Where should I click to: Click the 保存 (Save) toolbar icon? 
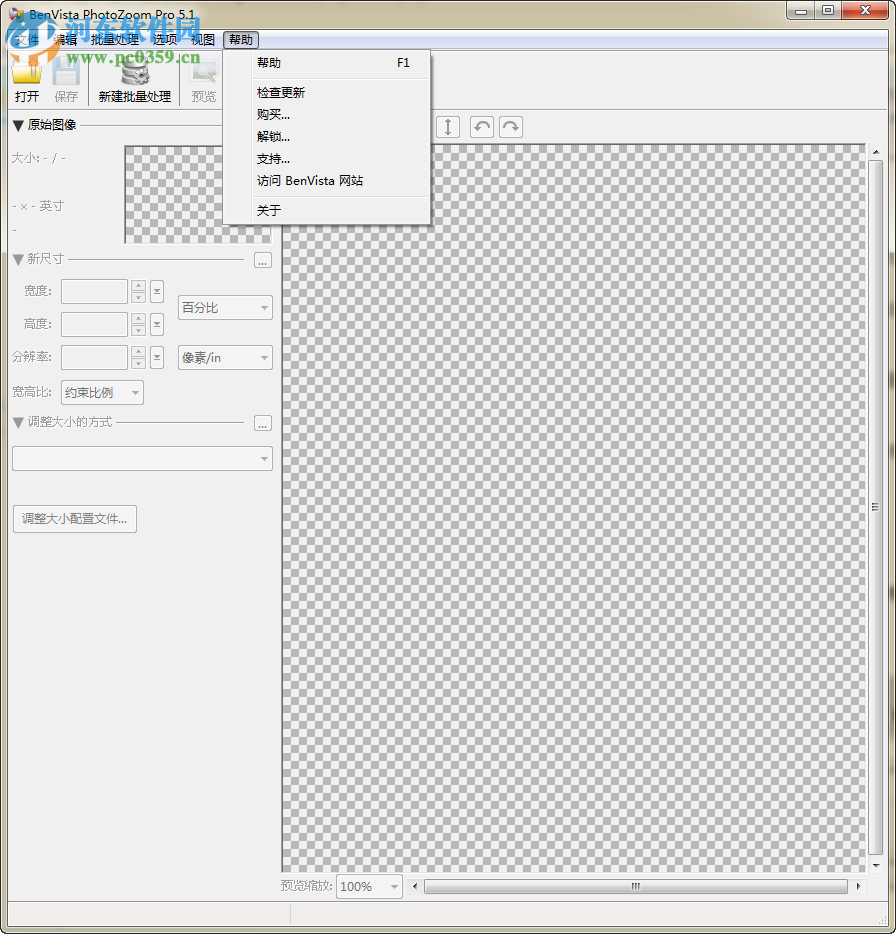(66, 75)
